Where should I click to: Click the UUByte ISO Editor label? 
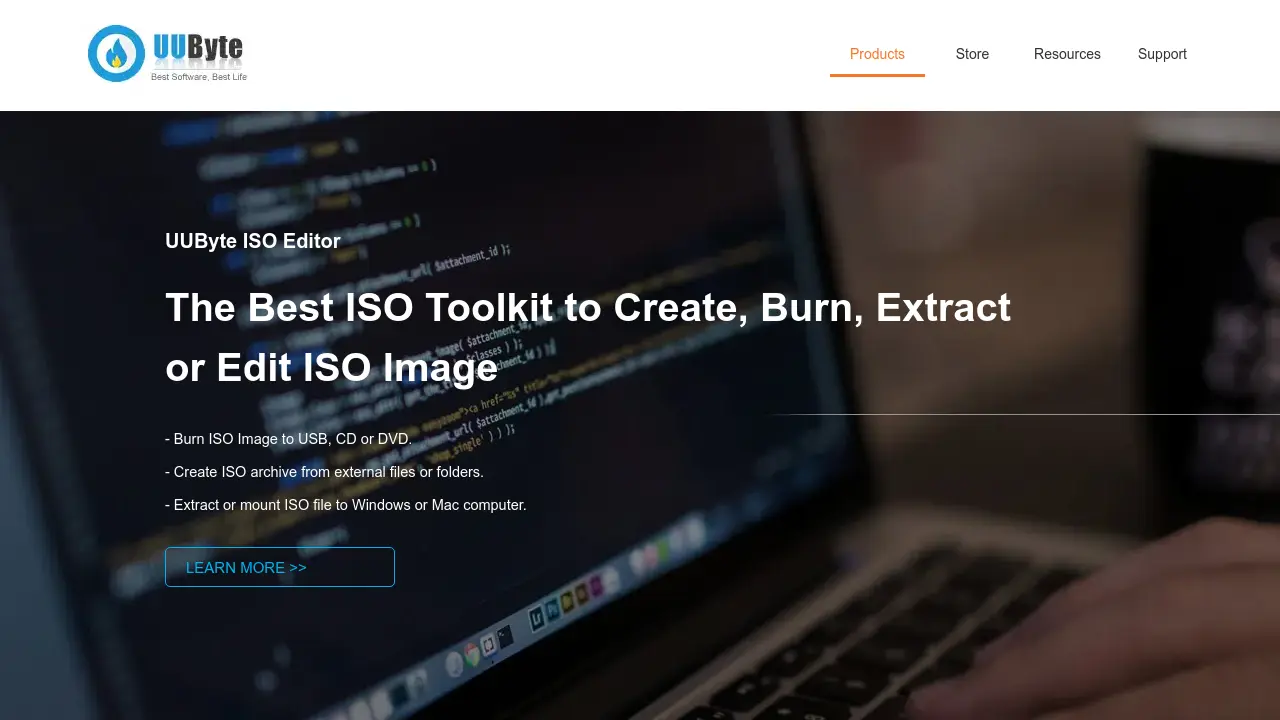pyautogui.click(x=253, y=241)
